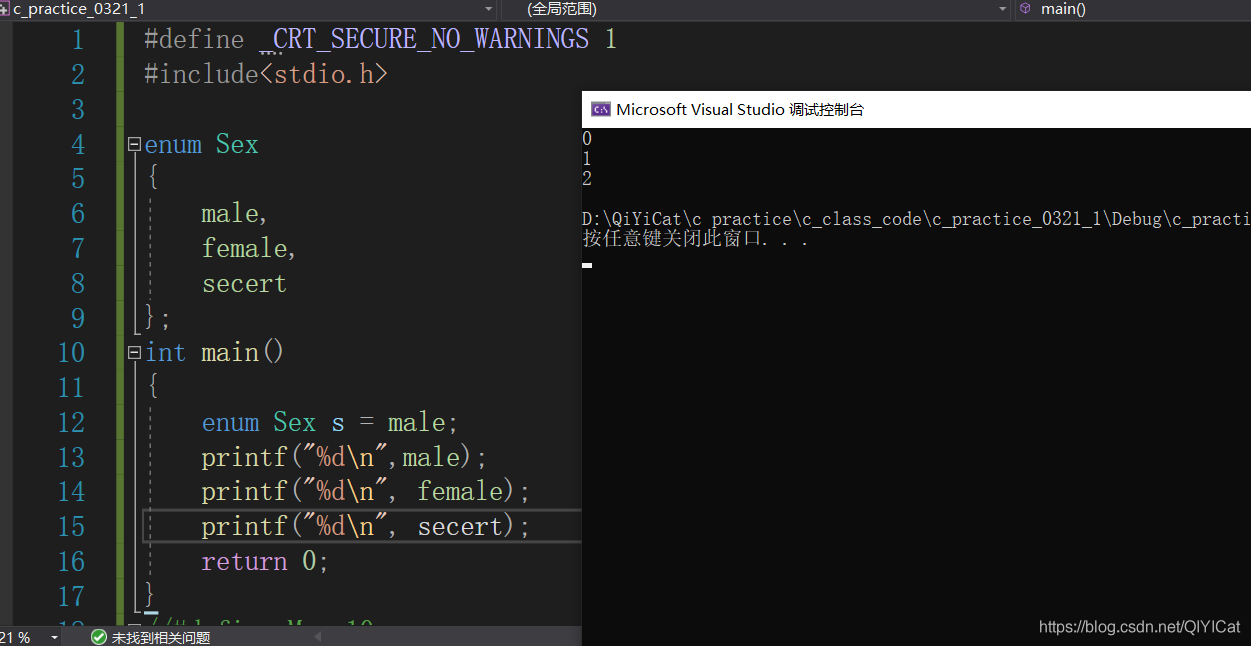This screenshot has width=1251, height=646.
Task: Click line number 10 in the gutter
Action: (x=71, y=353)
